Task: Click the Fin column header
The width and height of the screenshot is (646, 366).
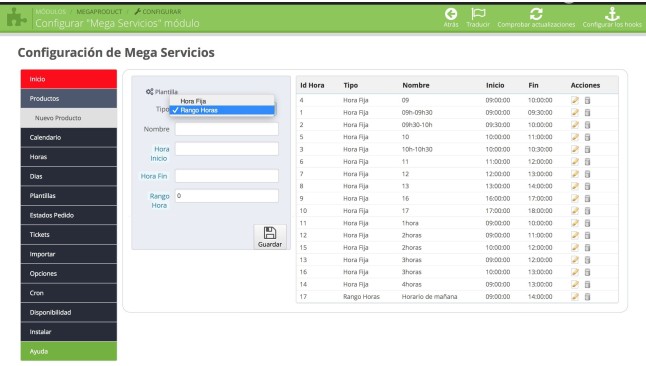Action: coord(533,85)
